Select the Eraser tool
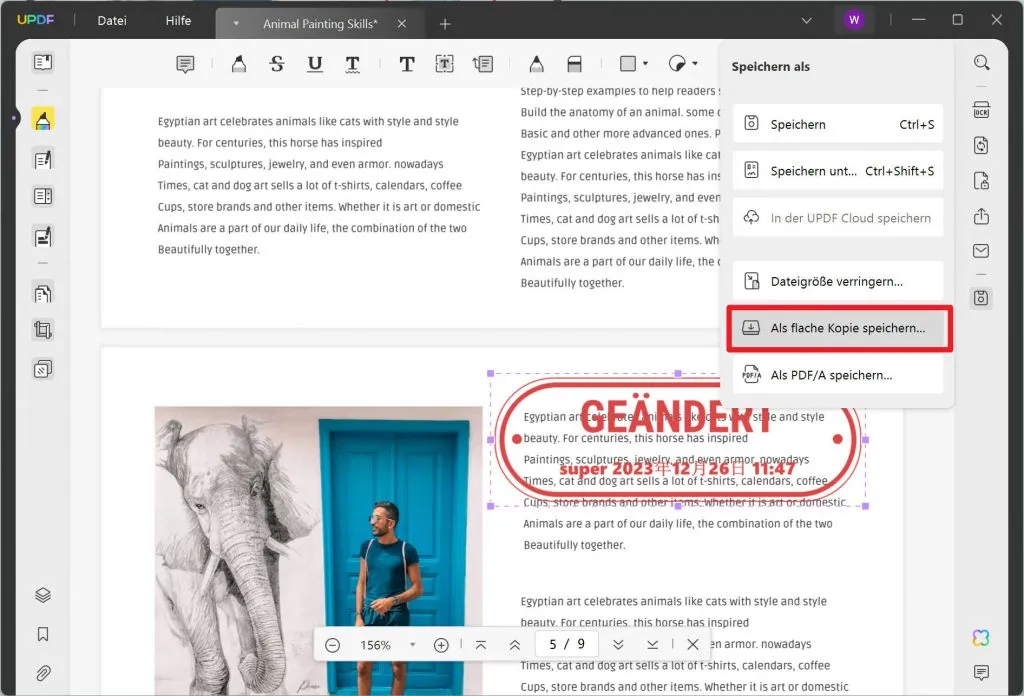1024x696 pixels. pos(574,63)
